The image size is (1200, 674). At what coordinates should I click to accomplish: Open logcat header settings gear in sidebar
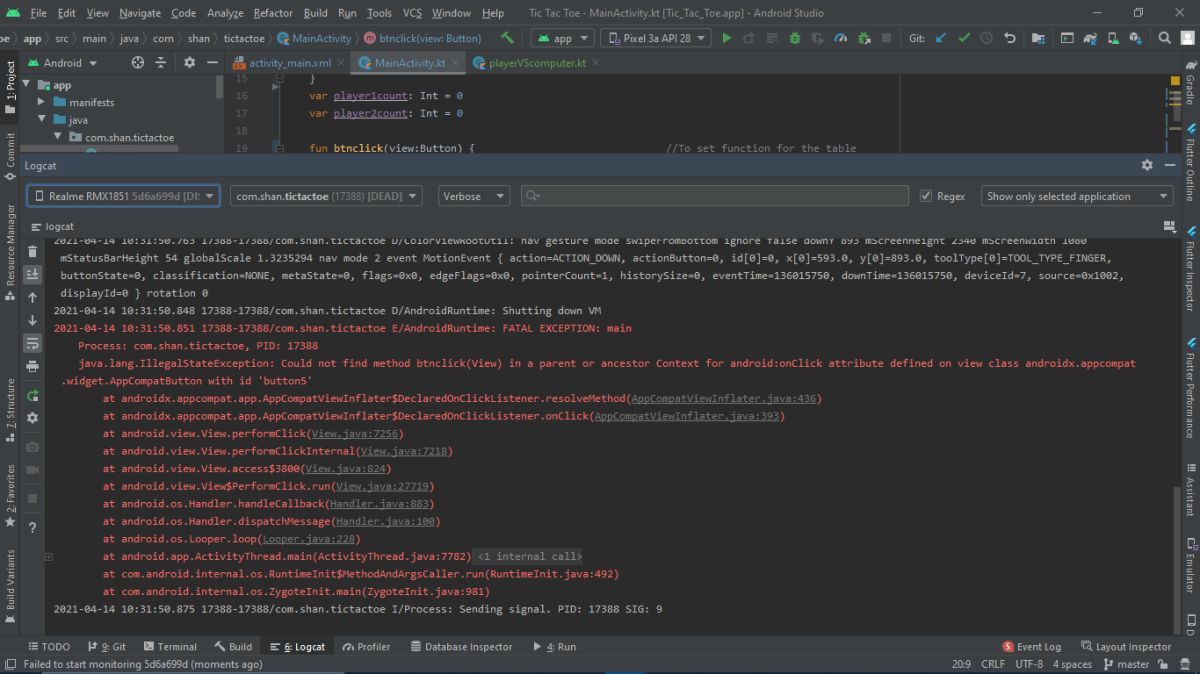click(32, 418)
